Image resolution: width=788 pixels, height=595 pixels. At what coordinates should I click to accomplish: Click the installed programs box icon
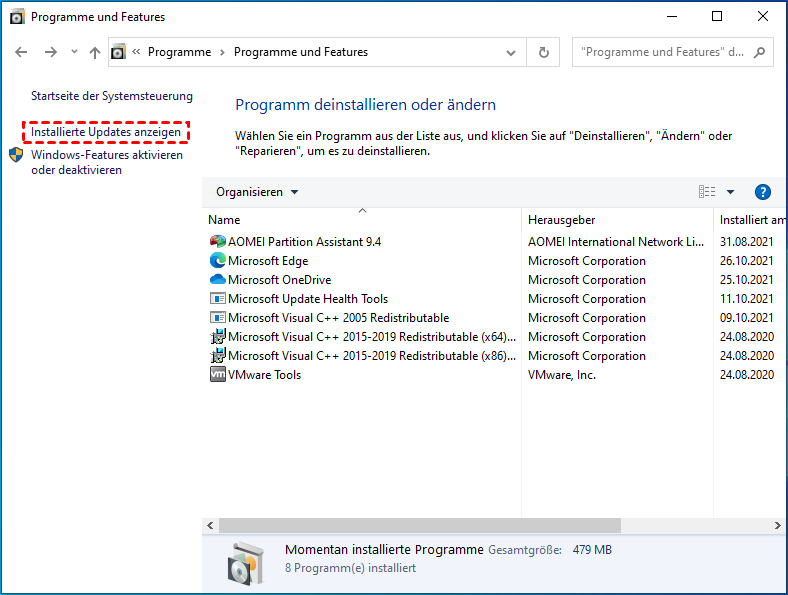click(245, 563)
